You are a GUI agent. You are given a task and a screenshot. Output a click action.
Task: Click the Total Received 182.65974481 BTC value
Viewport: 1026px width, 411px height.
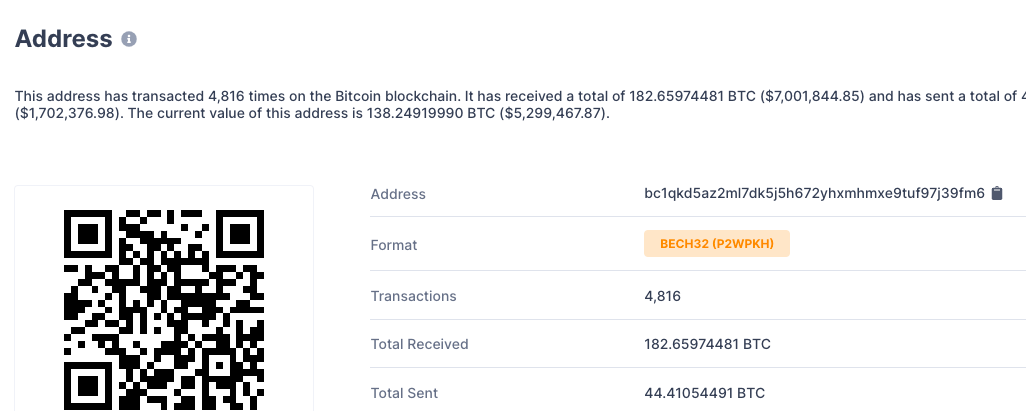[707, 344]
